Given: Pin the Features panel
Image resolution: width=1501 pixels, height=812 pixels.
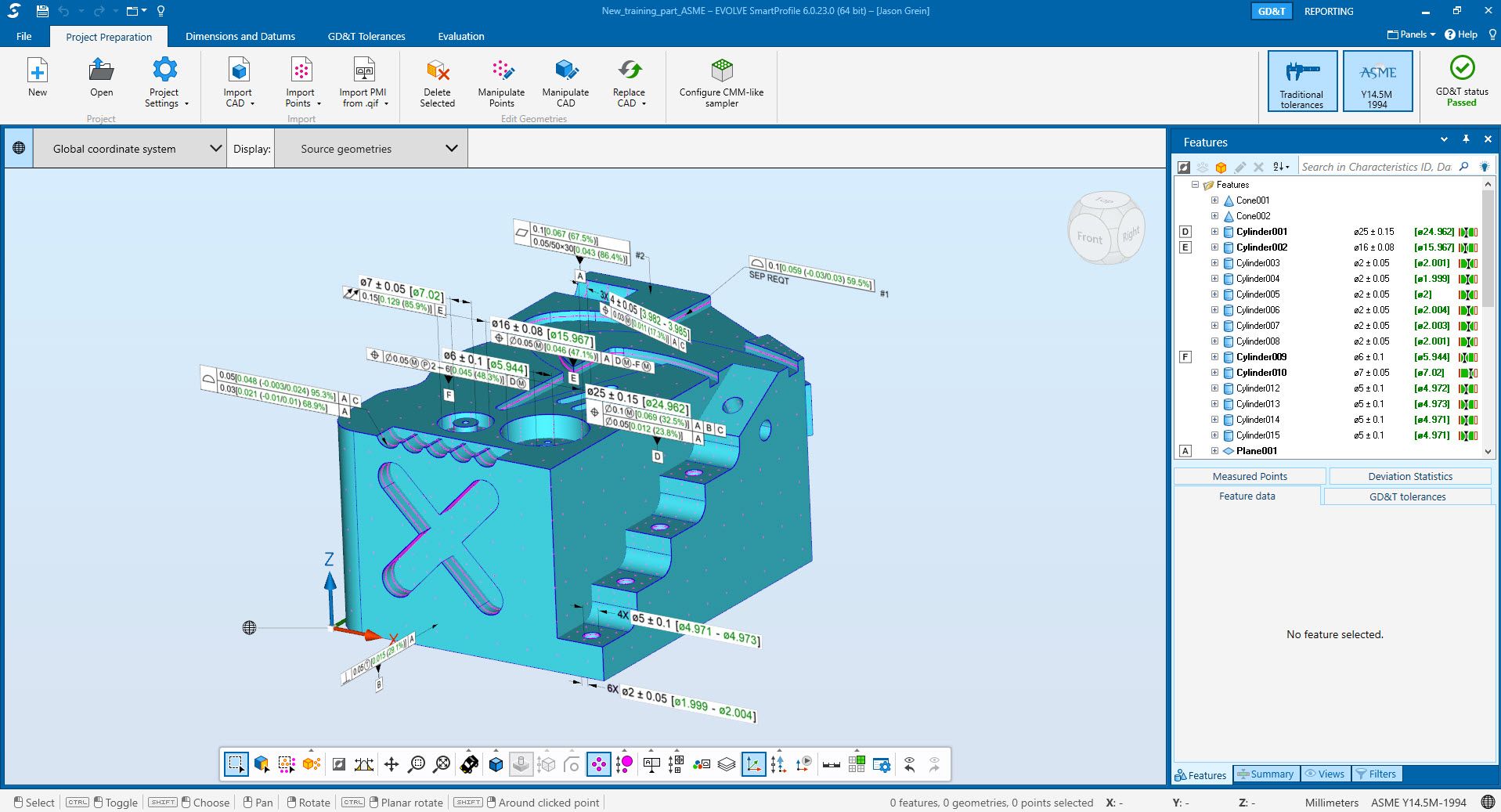Looking at the screenshot, I should tap(1466, 139).
